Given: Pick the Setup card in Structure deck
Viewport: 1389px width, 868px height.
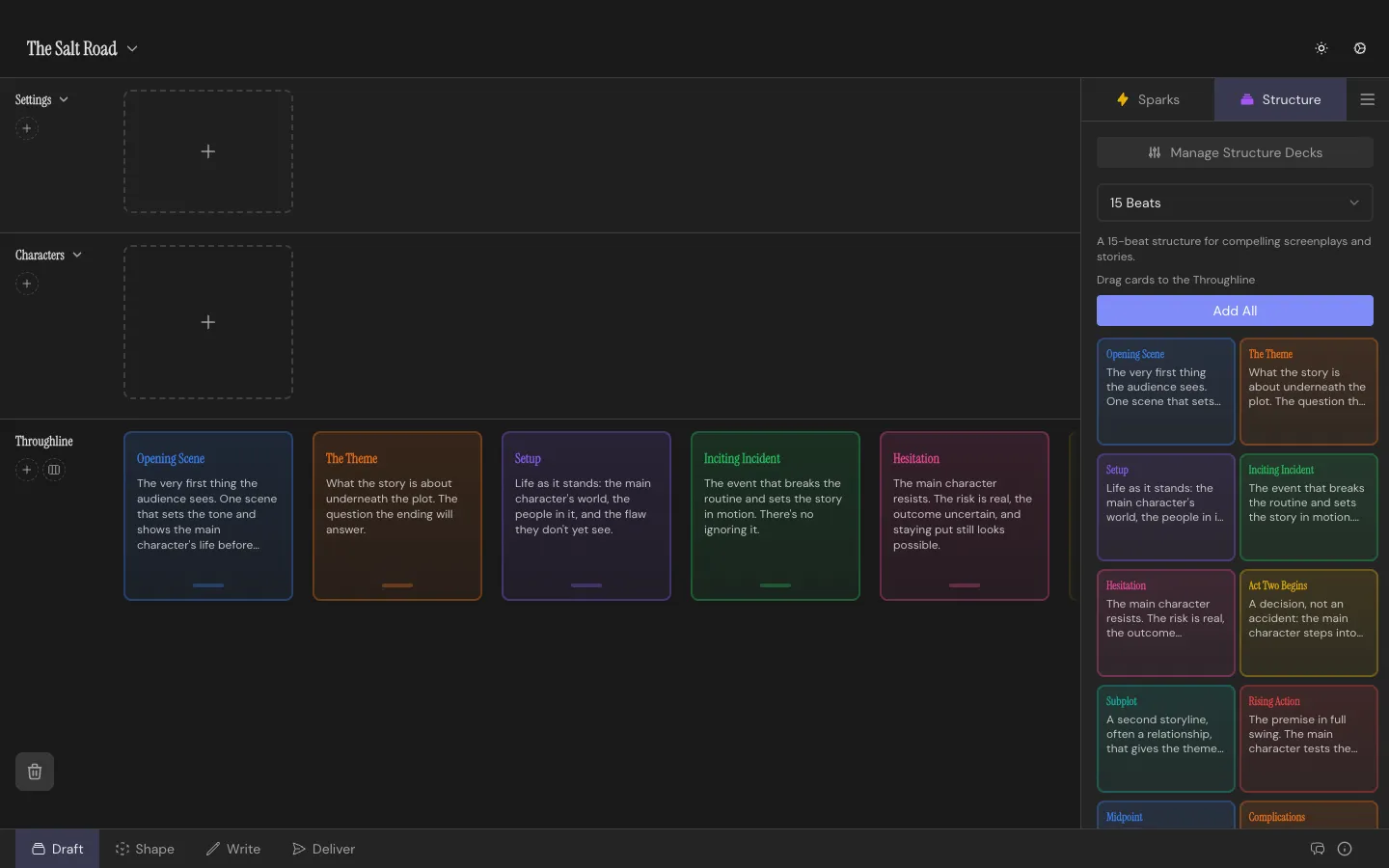Looking at the screenshot, I should pos(1166,507).
